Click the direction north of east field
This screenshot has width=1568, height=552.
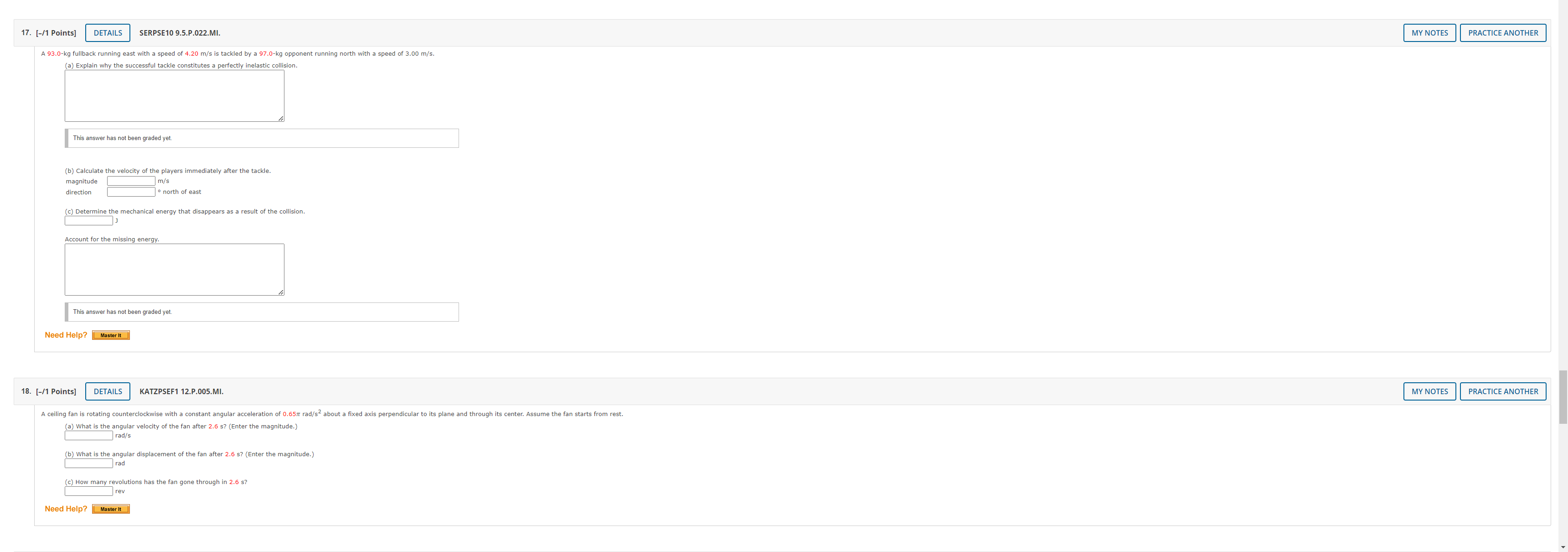pos(131,192)
